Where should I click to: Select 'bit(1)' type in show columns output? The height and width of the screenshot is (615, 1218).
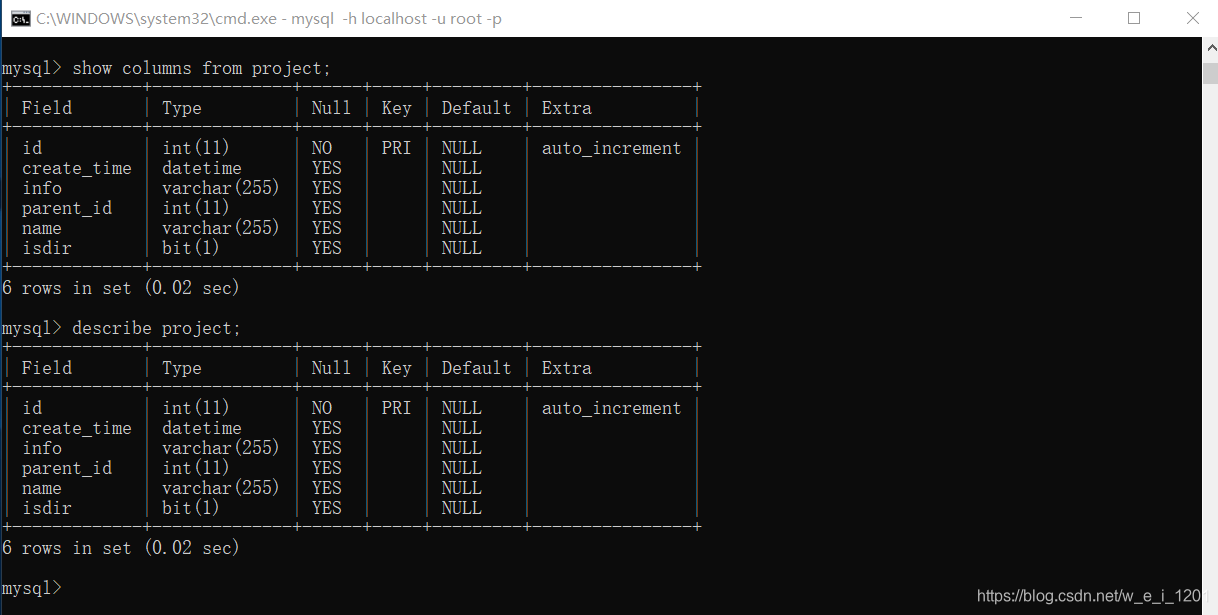[x=191, y=248]
